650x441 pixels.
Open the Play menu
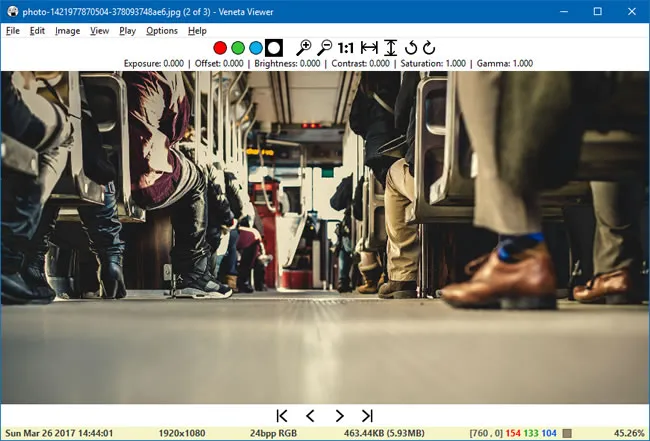127,31
